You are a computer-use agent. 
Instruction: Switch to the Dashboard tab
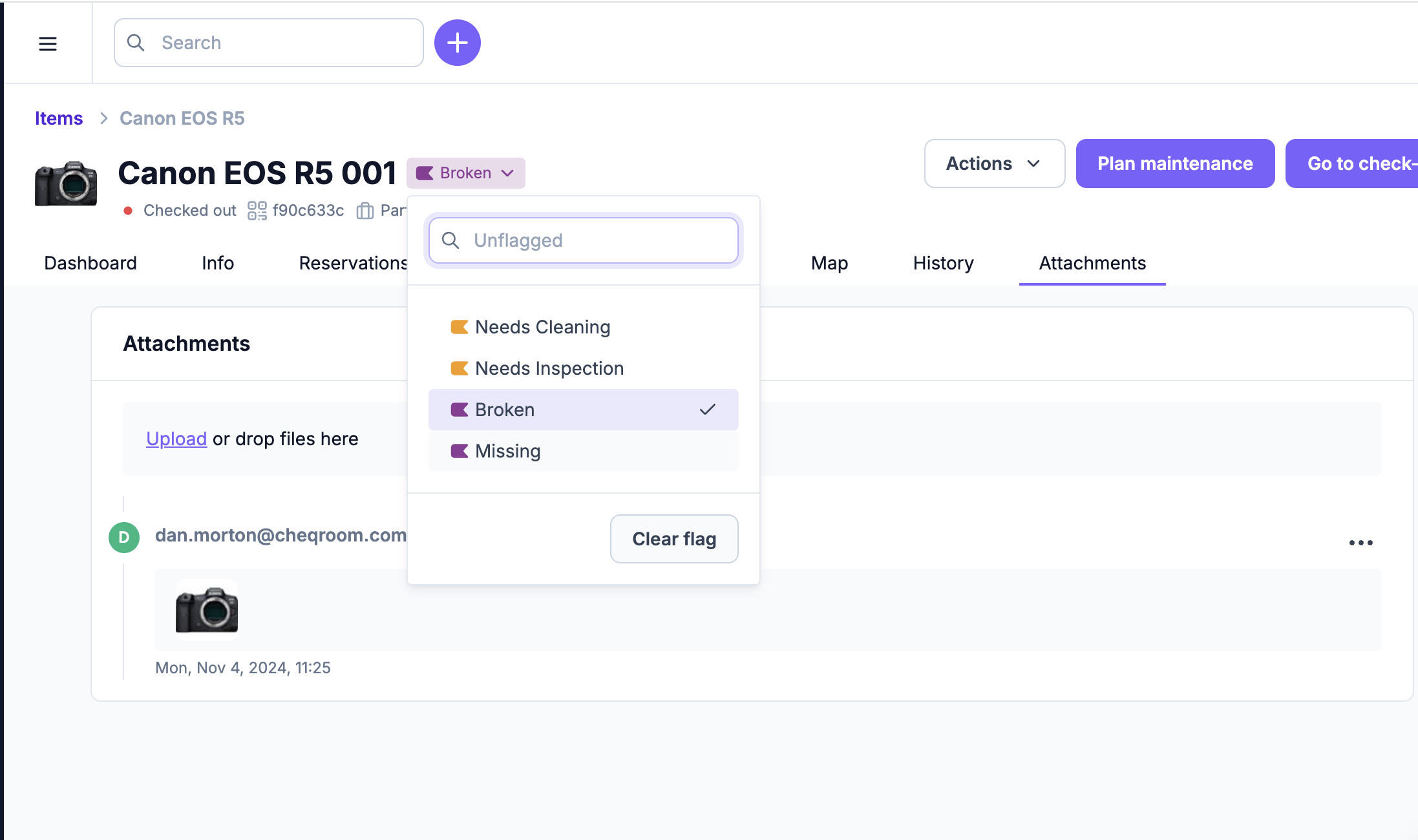pyautogui.click(x=90, y=263)
